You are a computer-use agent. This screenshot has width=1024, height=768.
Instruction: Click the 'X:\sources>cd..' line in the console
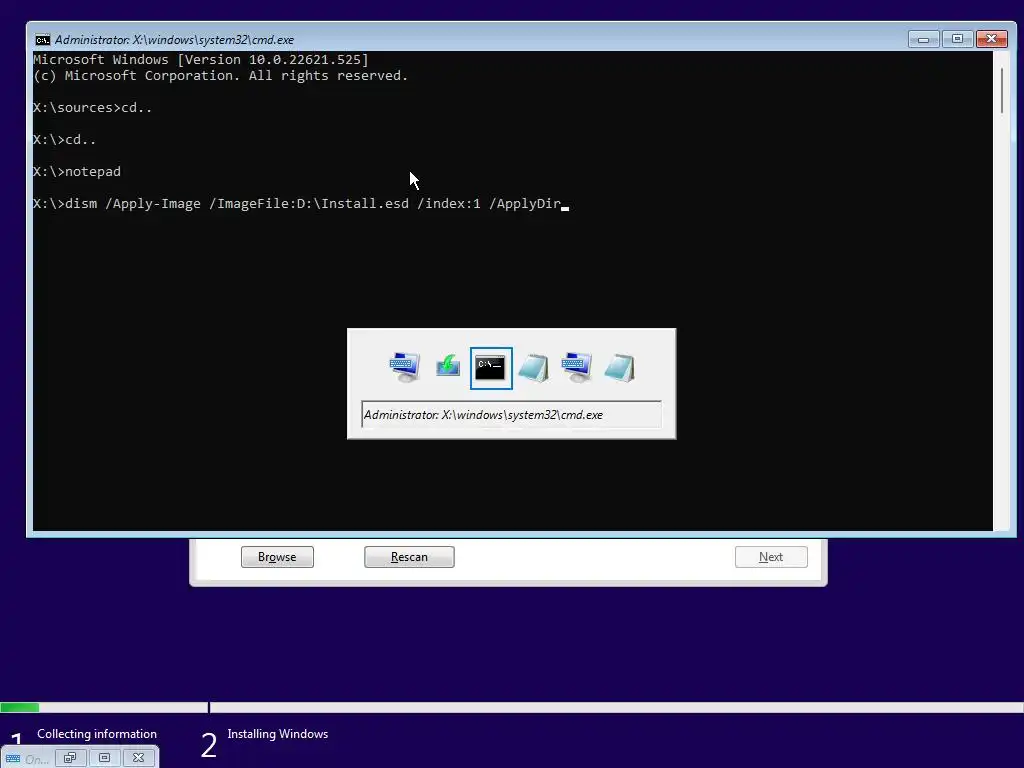(x=93, y=108)
